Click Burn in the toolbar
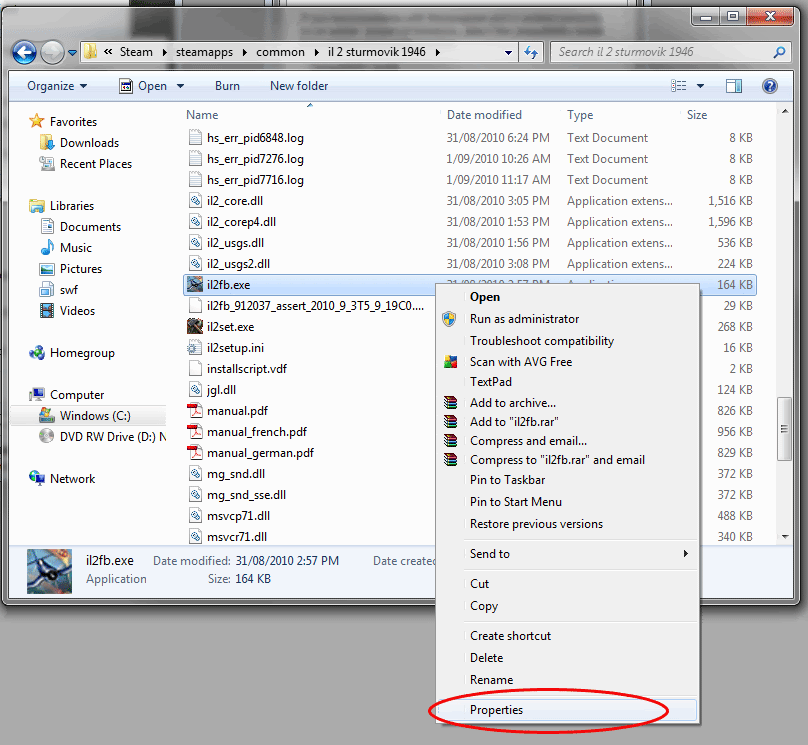The width and height of the screenshot is (808, 745). (x=227, y=86)
